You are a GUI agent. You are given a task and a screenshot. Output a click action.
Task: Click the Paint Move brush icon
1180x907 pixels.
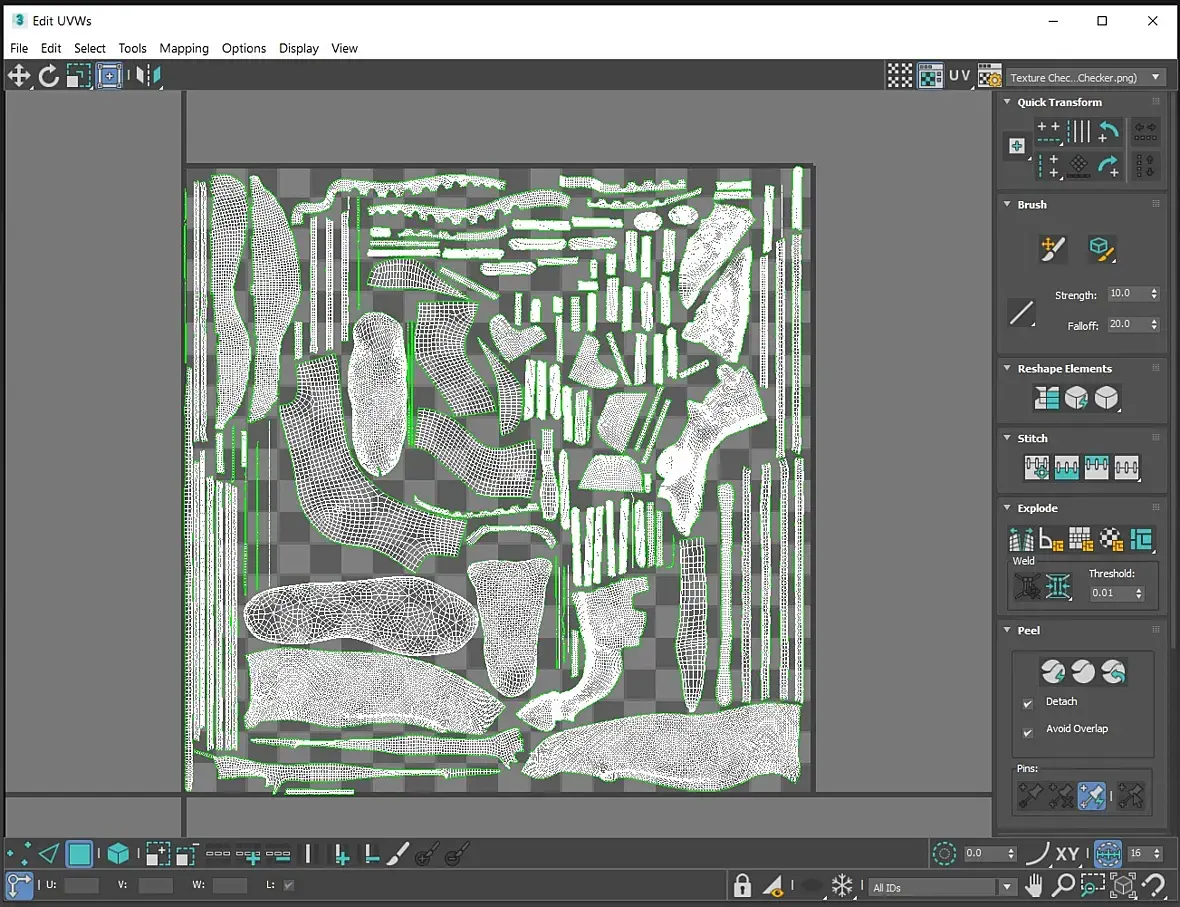coord(1052,248)
